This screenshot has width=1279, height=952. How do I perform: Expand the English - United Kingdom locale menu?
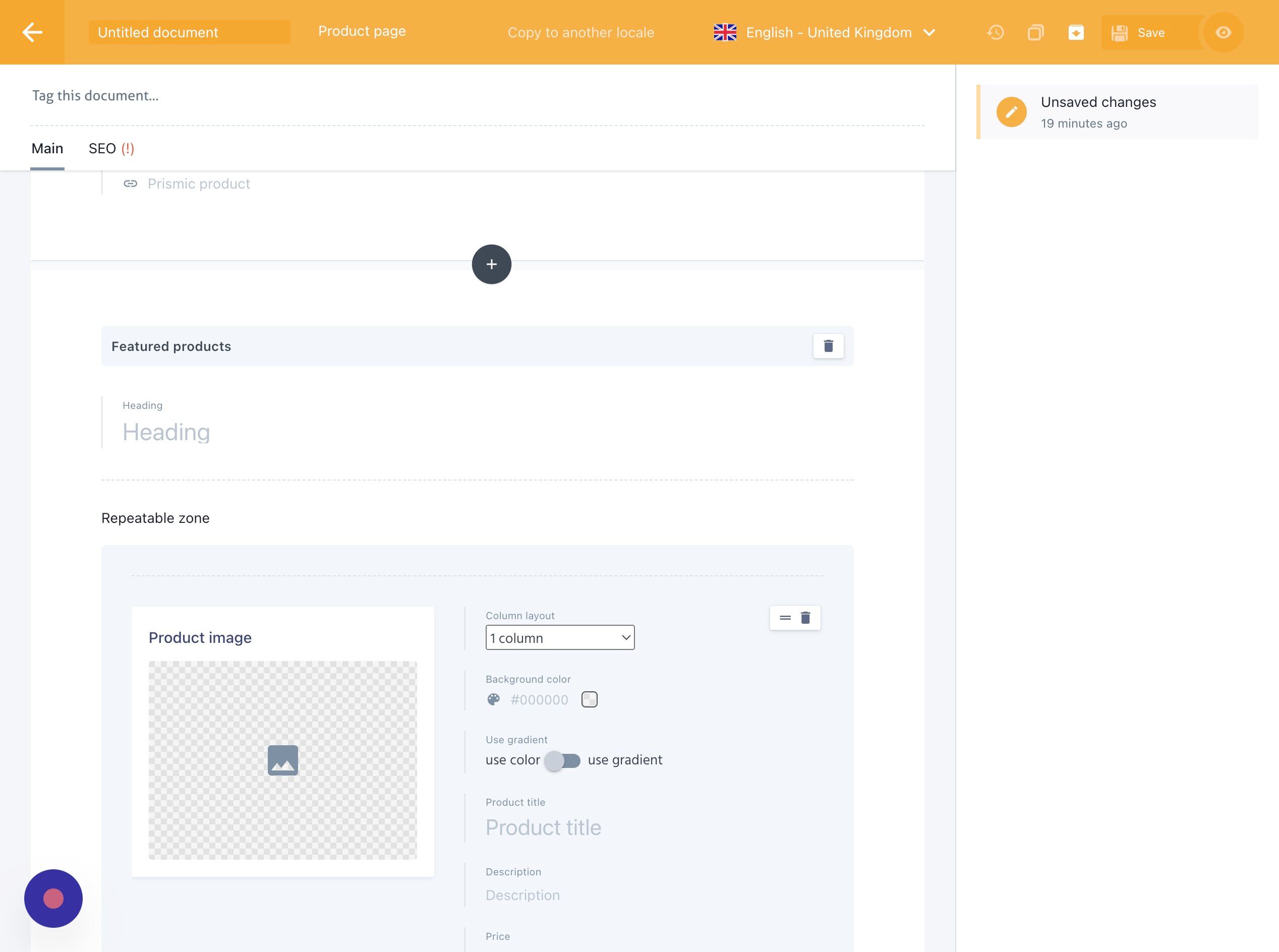(824, 32)
